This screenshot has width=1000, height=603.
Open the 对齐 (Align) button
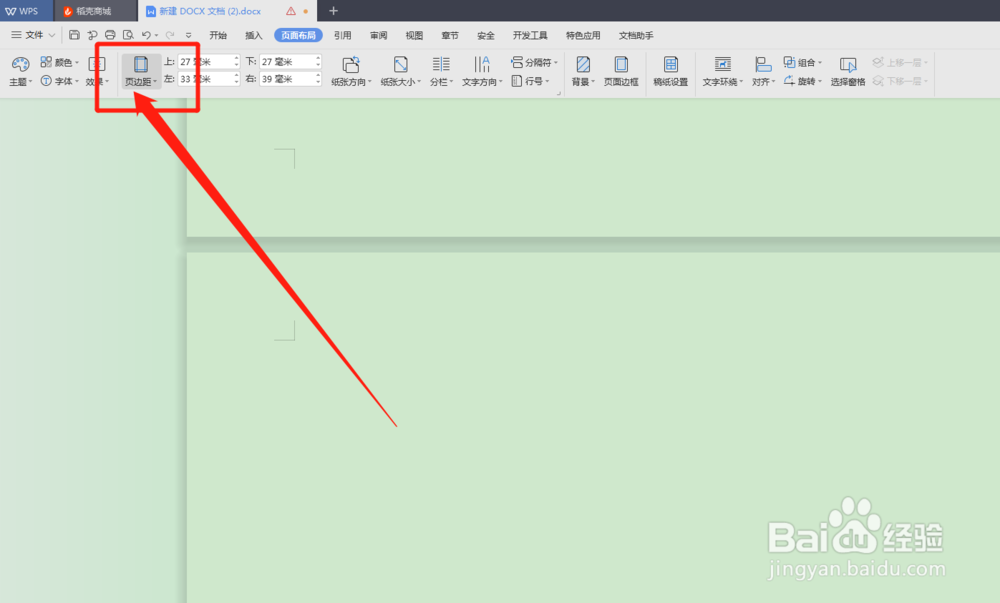pos(763,71)
